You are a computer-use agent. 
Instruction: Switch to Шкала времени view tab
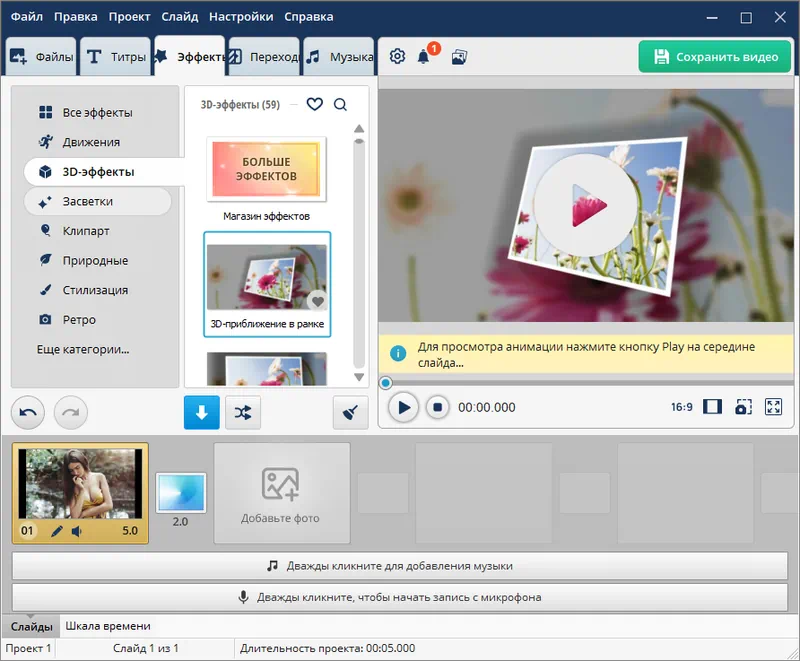click(108, 626)
